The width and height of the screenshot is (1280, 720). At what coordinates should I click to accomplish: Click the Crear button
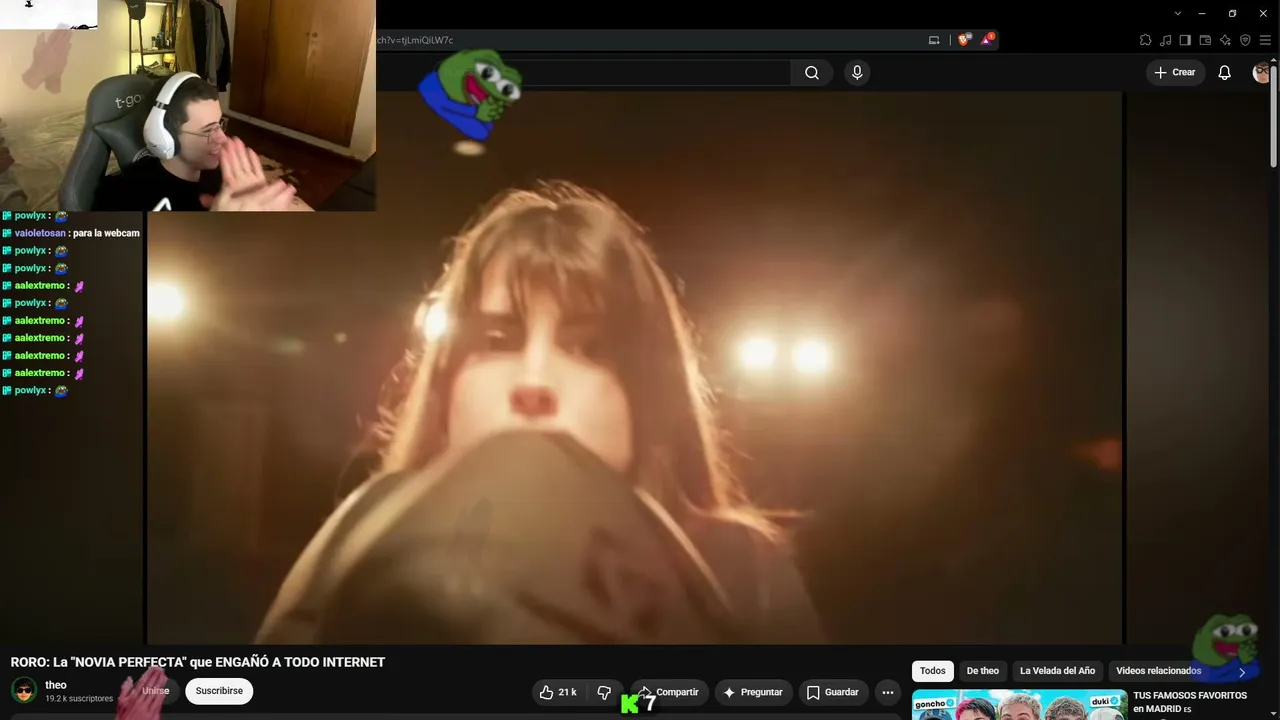pyautogui.click(x=1175, y=73)
